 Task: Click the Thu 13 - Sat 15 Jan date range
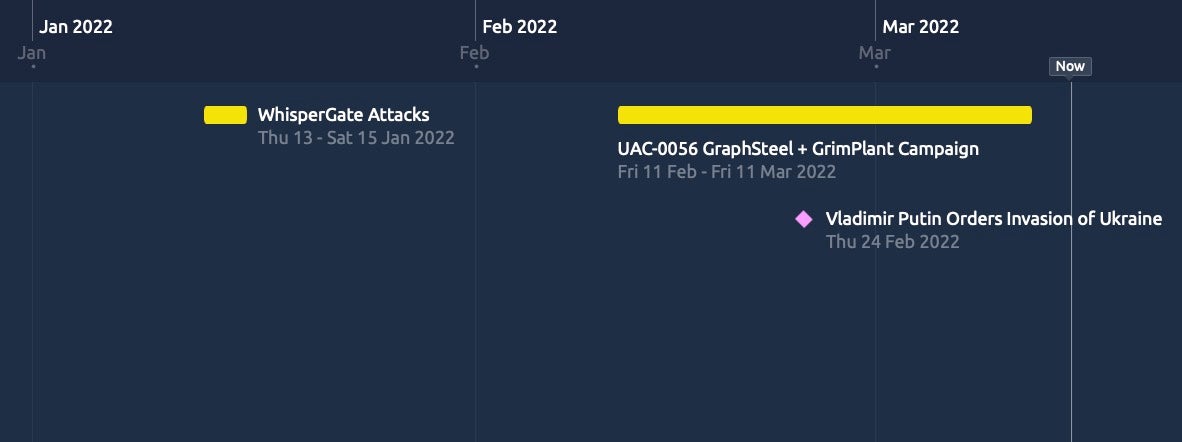click(x=356, y=138)
